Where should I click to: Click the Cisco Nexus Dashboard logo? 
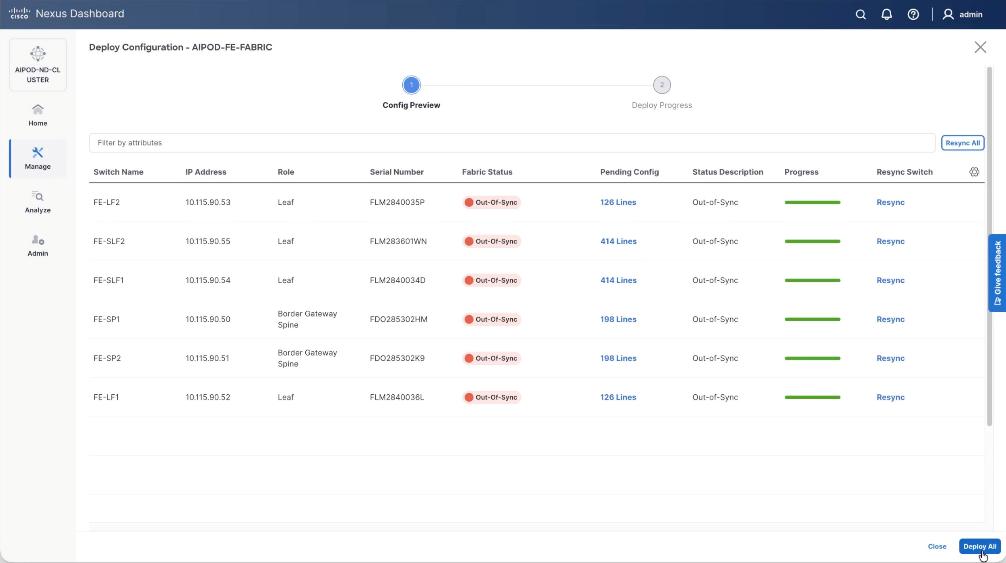pyautogui.click(x=67, y=13)
